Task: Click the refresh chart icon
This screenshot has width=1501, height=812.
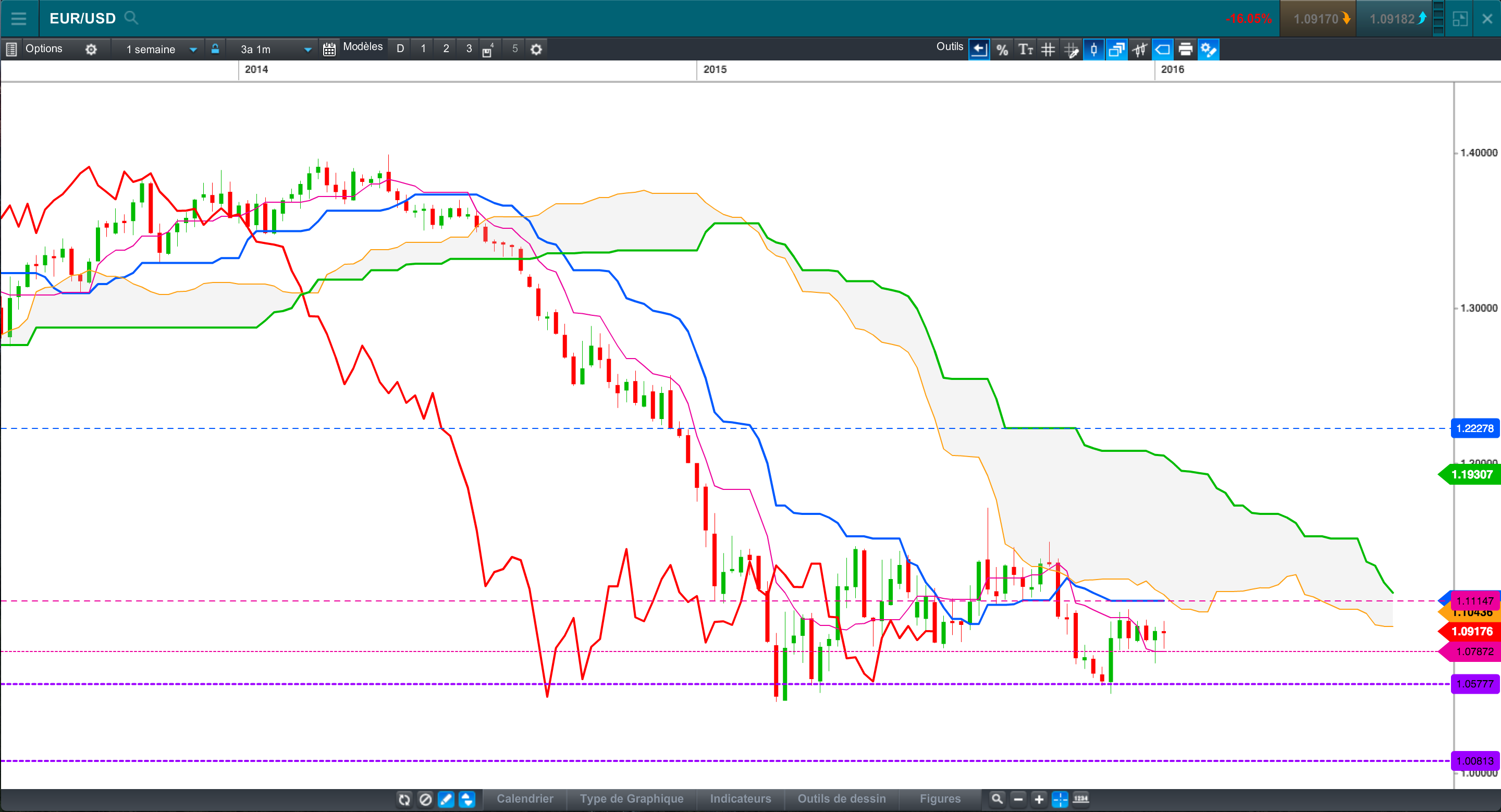Action: coord(404,799)
